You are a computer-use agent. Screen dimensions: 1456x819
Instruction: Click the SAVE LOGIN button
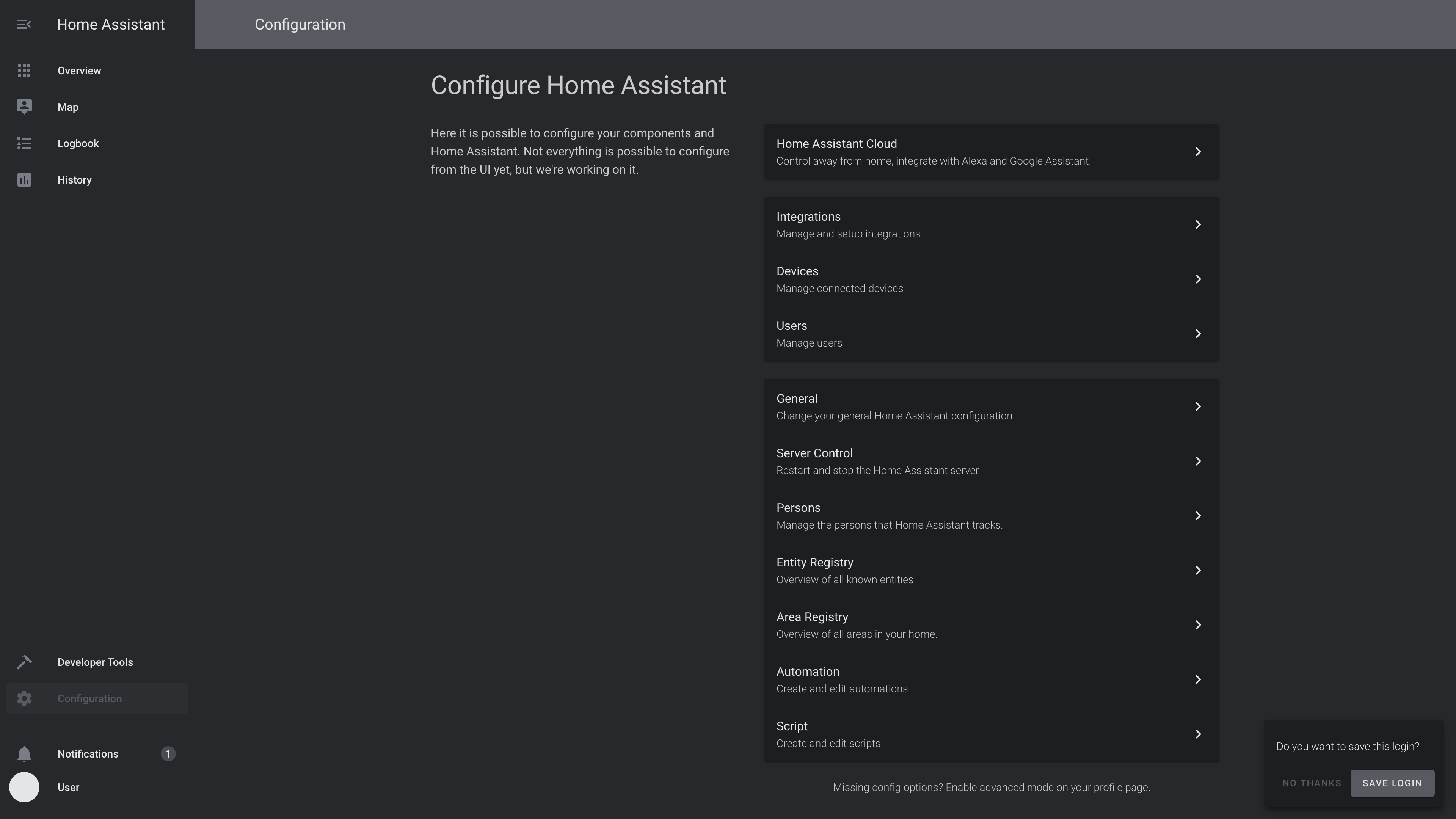tap(1392, 783)
